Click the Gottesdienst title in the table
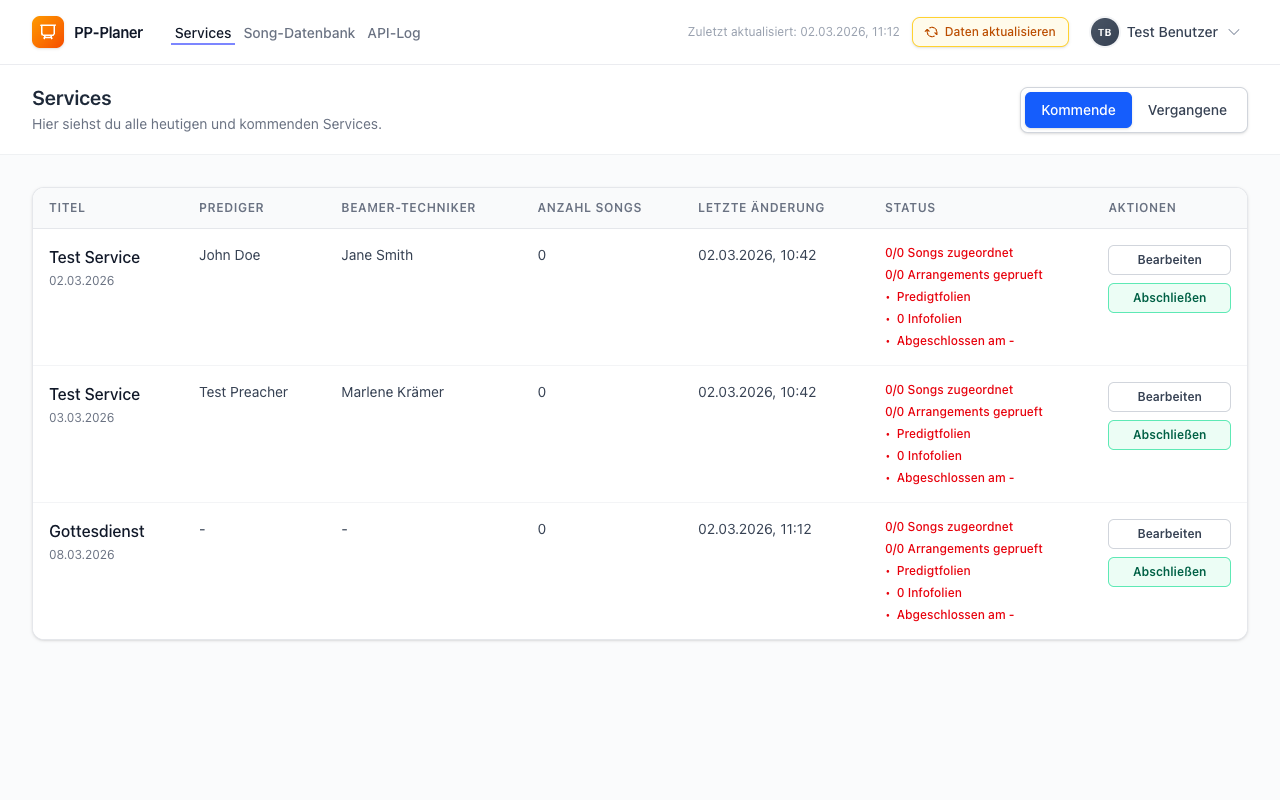 pyautogui.click(x=97, y=531)
